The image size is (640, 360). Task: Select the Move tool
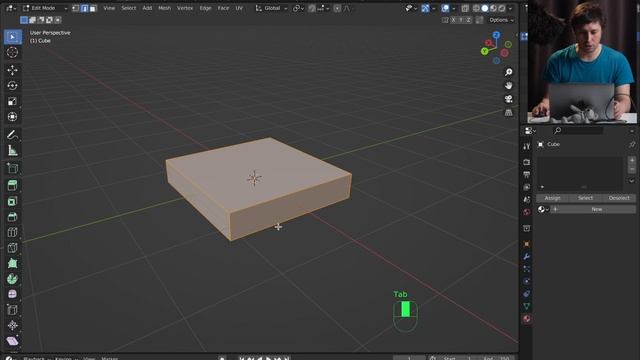click(x=13, y=70)
